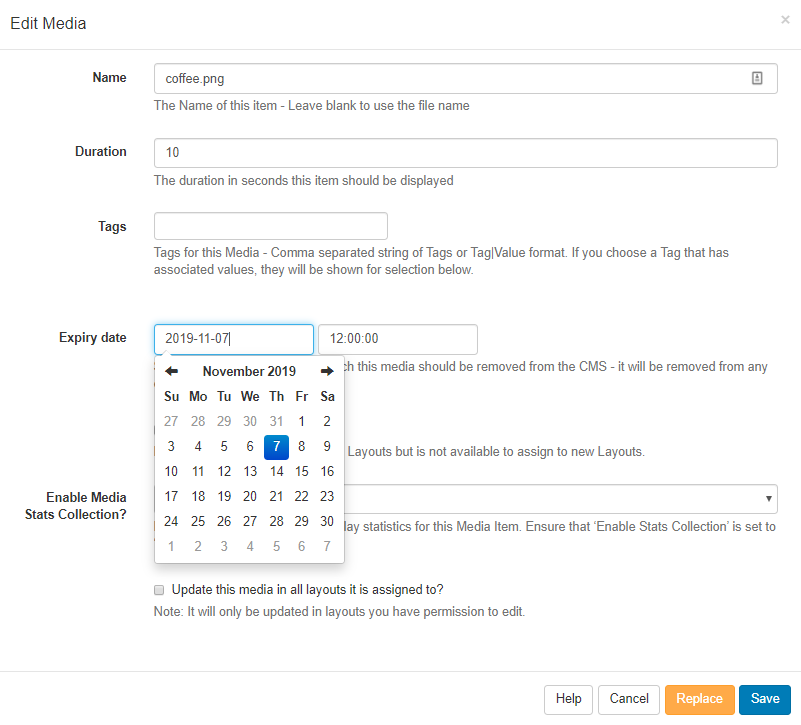This screenshot has height=725, width=801.
Task: Select October 27 in the calendar grid
Action: point(172,421)
